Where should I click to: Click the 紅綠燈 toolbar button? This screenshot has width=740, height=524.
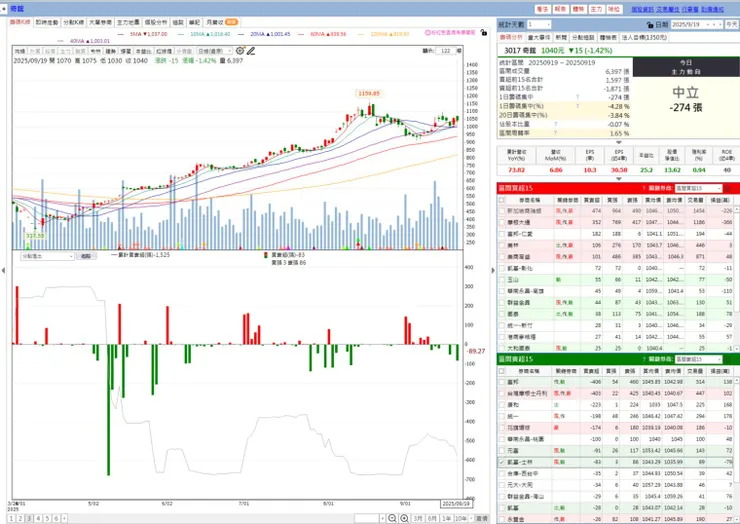164,51
